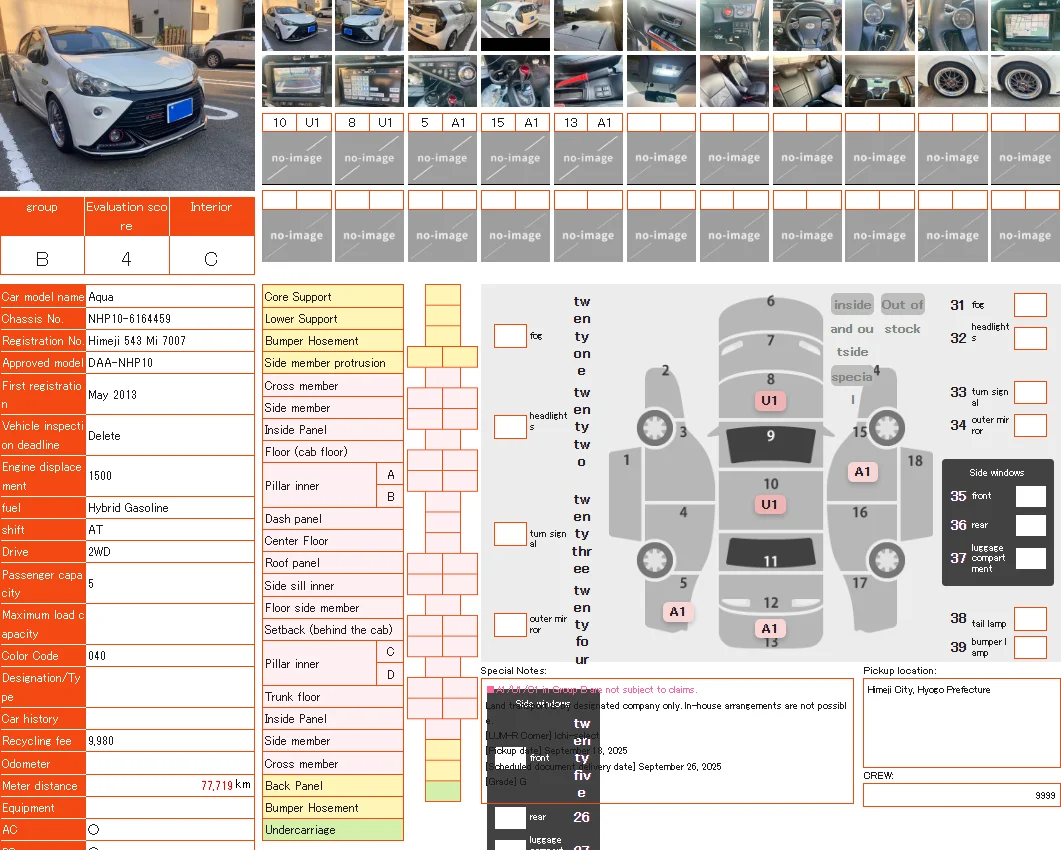Tick the 38 tail lamp checkbox
Viewport: 1061px width, 850px height.
click(1031, 619)
